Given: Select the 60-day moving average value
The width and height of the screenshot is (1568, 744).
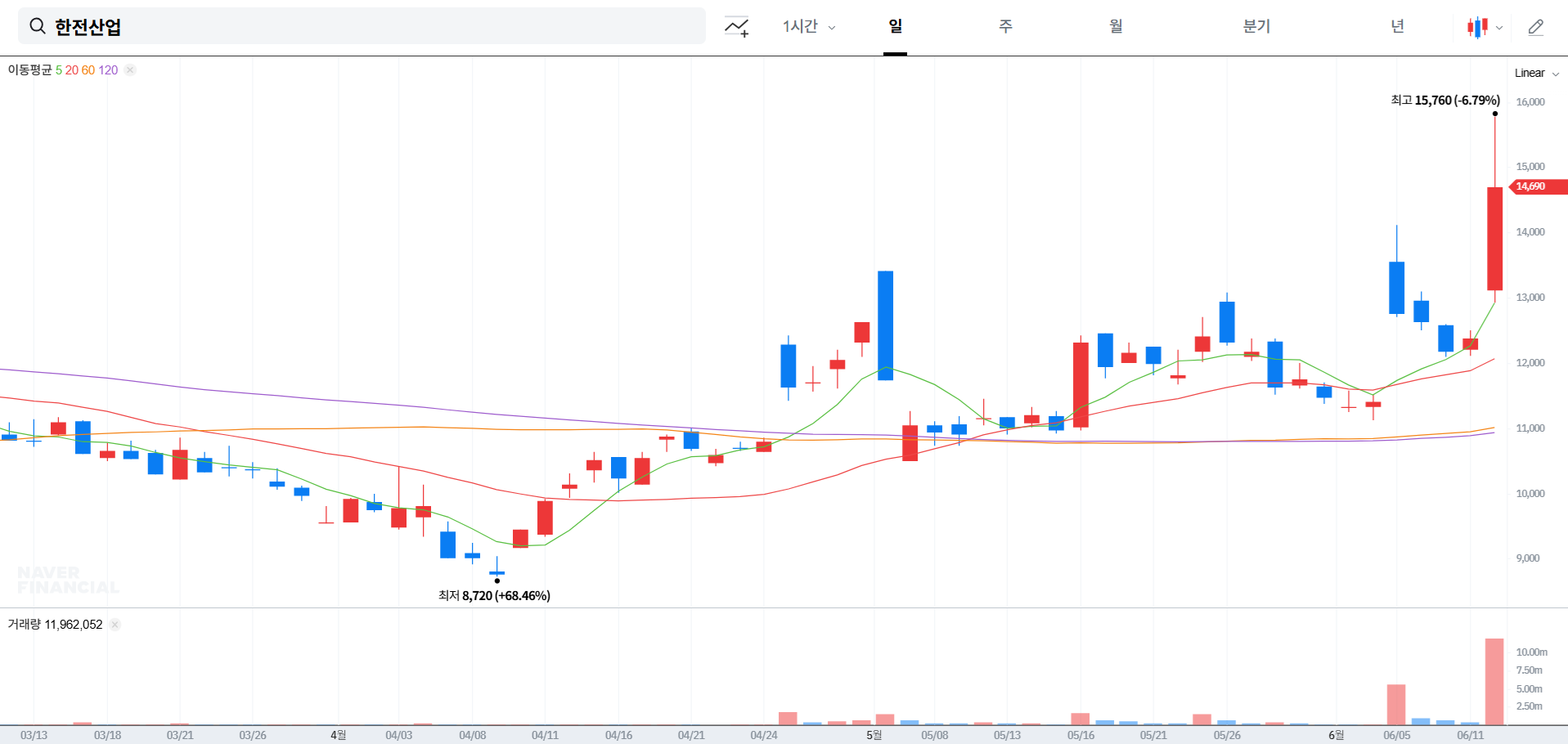Looking at the screenshot, I should [88, 70].
